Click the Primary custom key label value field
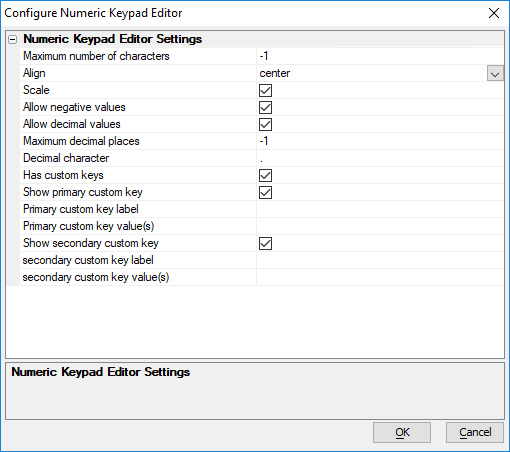 pos(380,209)
